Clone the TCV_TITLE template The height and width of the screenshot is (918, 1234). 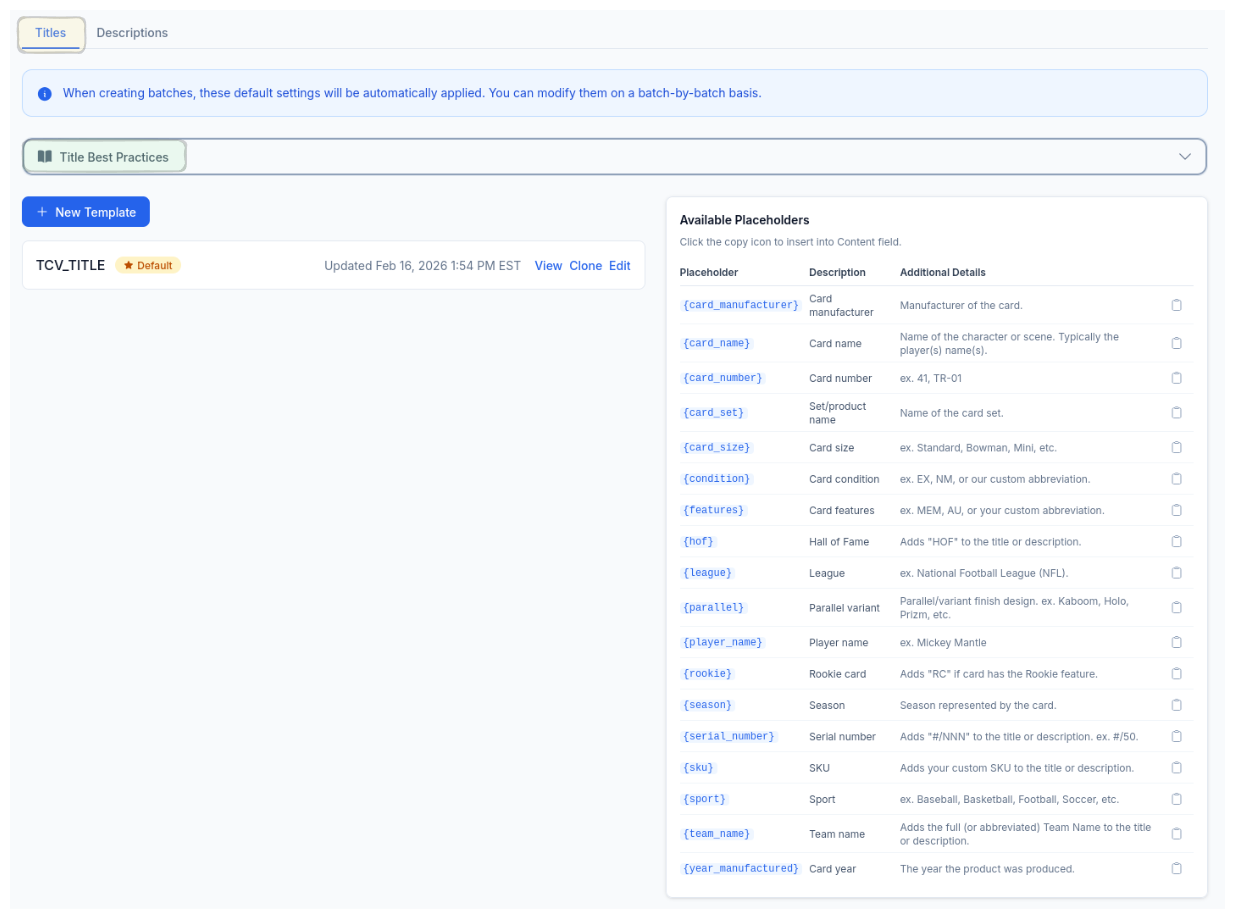586,266
